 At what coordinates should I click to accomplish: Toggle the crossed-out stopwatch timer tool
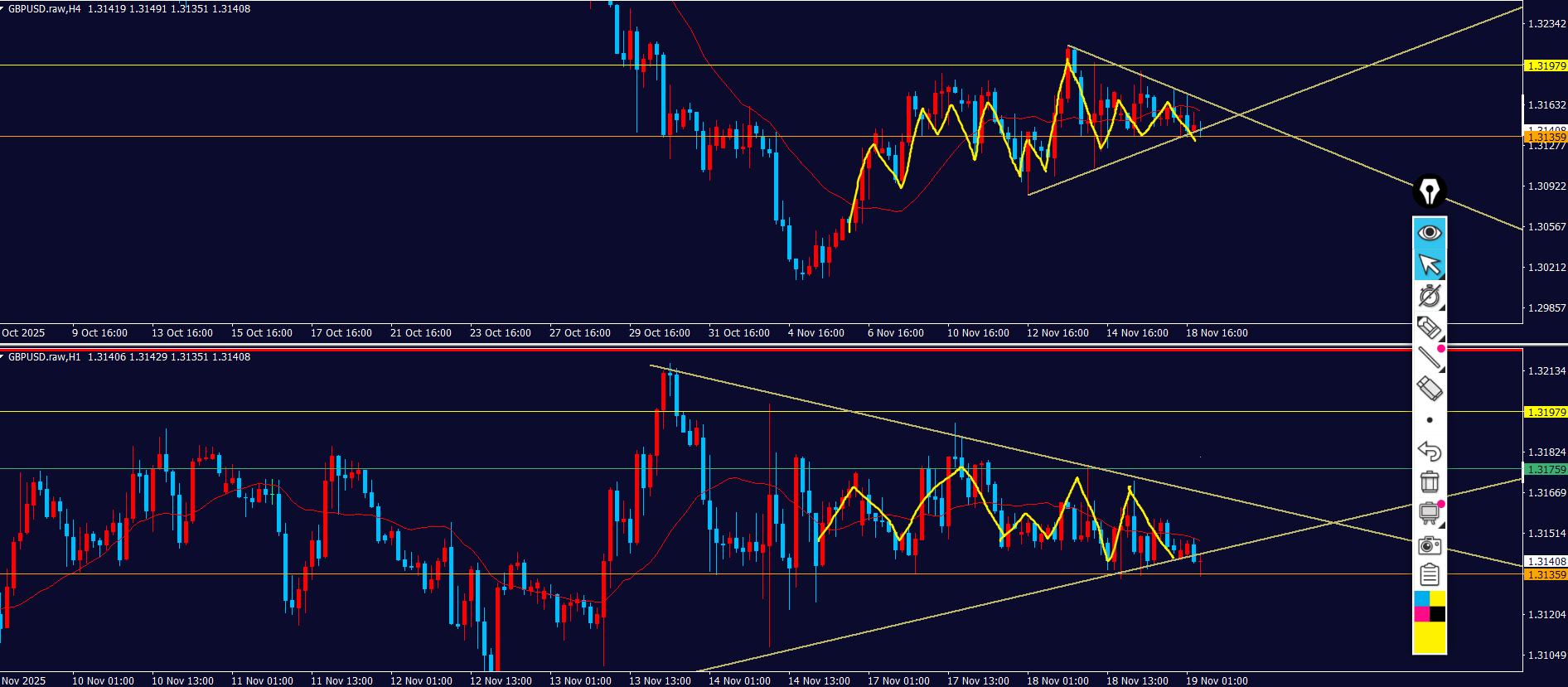pyautogui.click(x=1429, y=296)
